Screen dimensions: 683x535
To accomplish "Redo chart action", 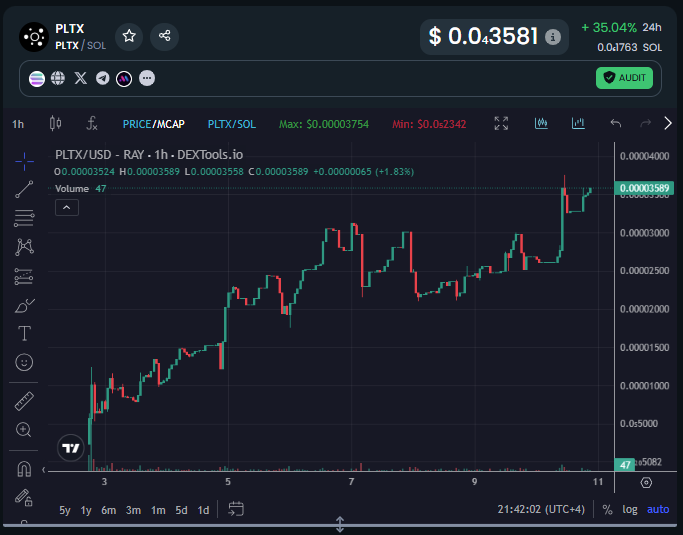I will click(645, 124).
